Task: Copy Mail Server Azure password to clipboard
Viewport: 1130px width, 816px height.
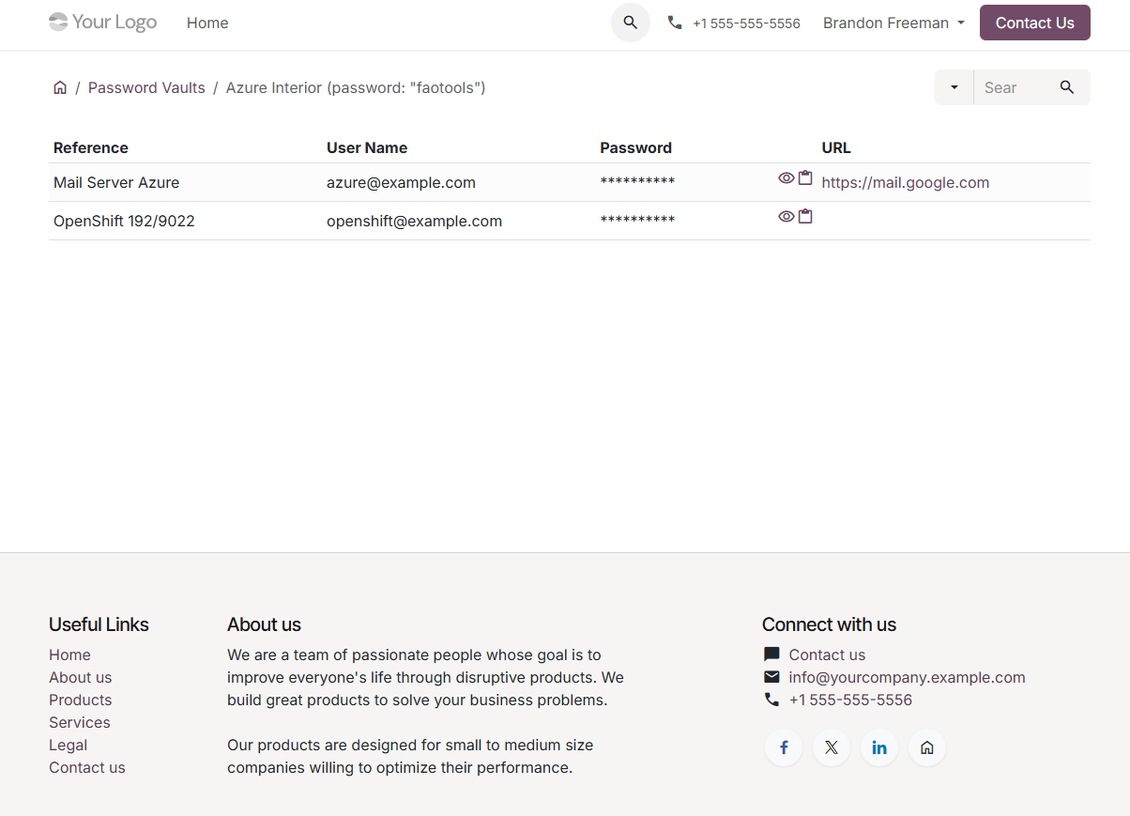Action: point(806,177)
